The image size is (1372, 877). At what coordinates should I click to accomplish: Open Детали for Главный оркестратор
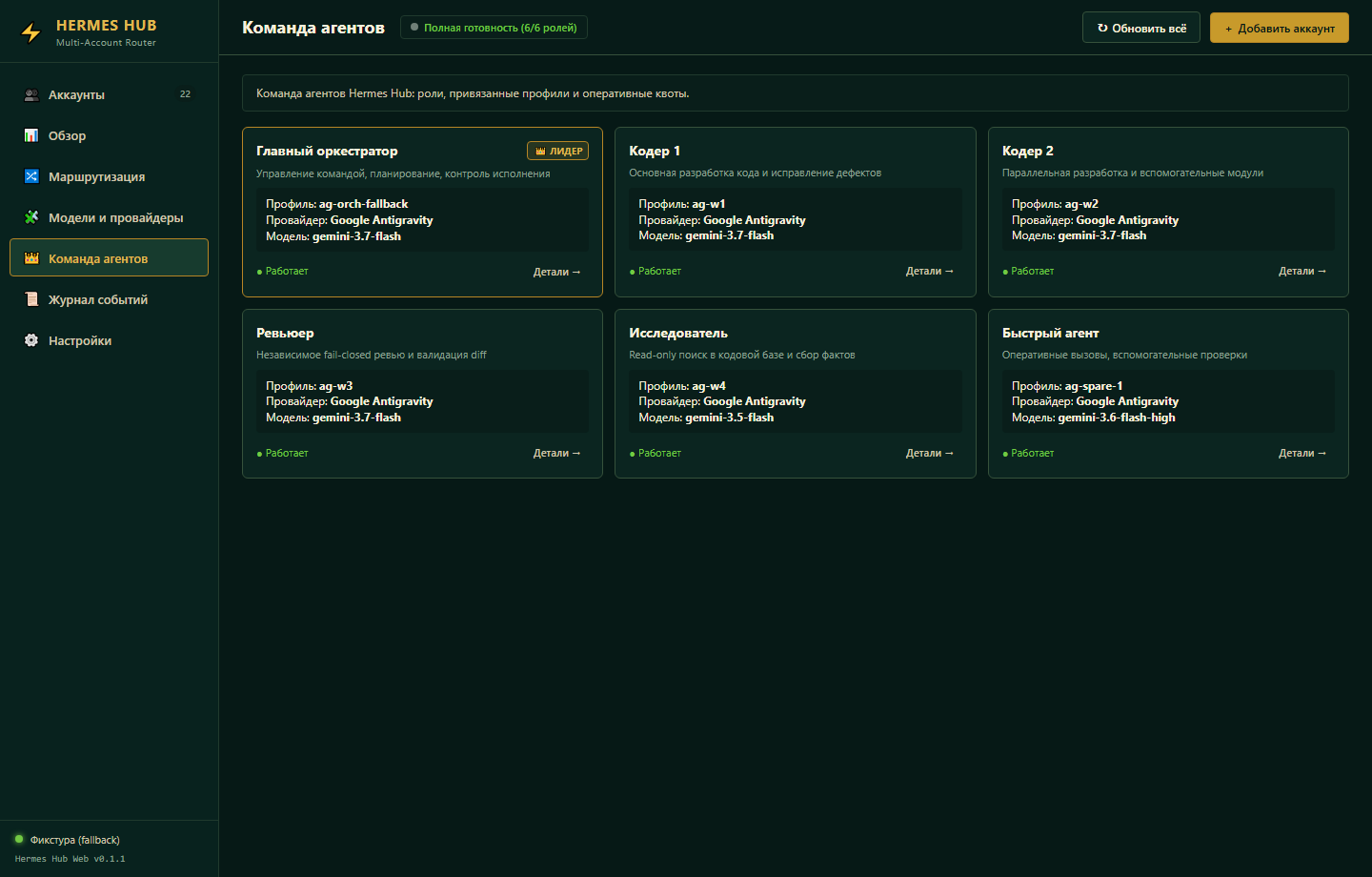click(x=556, y=272)
